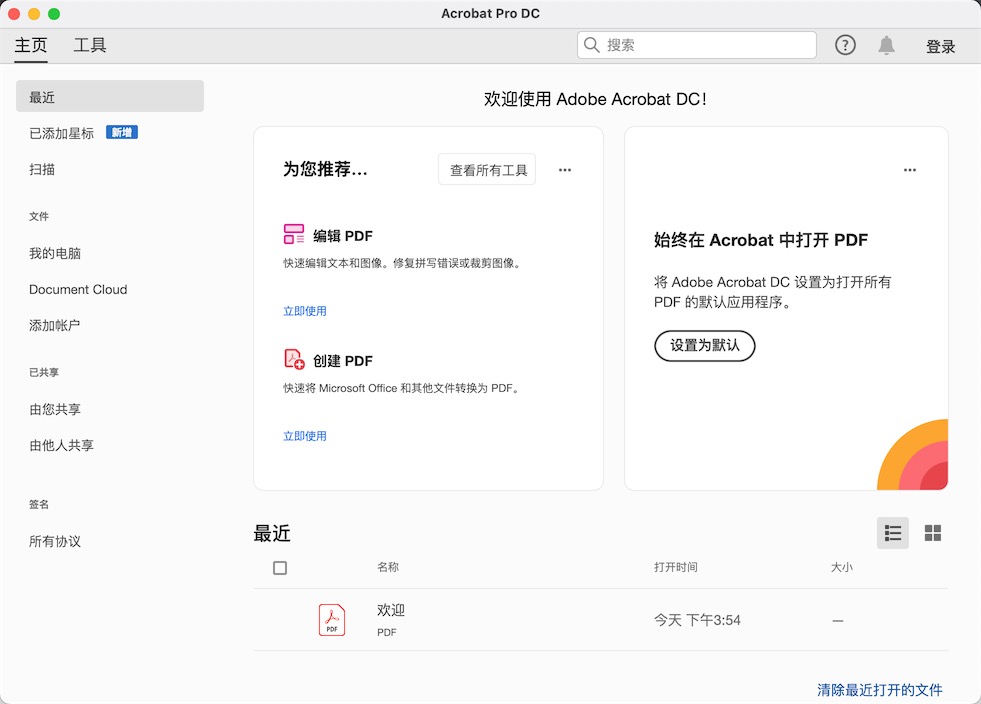
Task: Open 已添加星标 in the sidebar
Action: coord(61,133)
